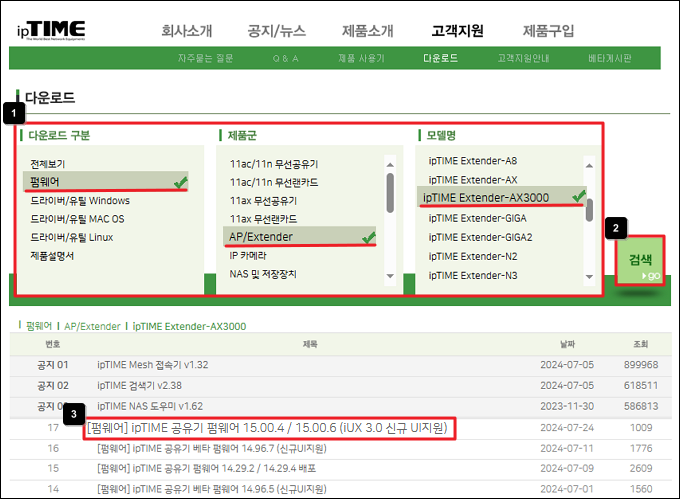Select 드라이버/유틸 MAC OS category
Image resolution: width=680 pixels, height=499 pixels.
[77, 219]
